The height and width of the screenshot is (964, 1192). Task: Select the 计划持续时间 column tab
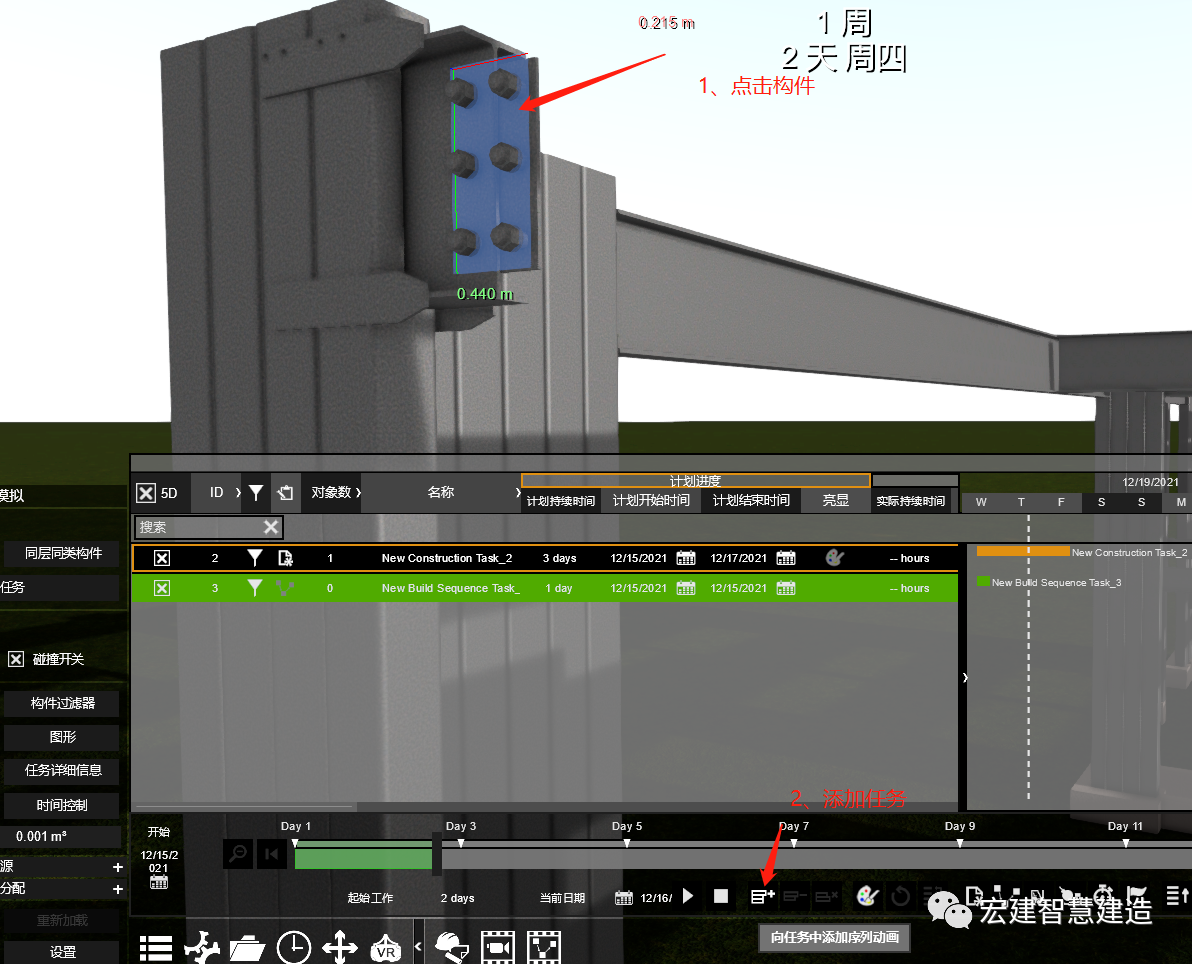(561, 501)
